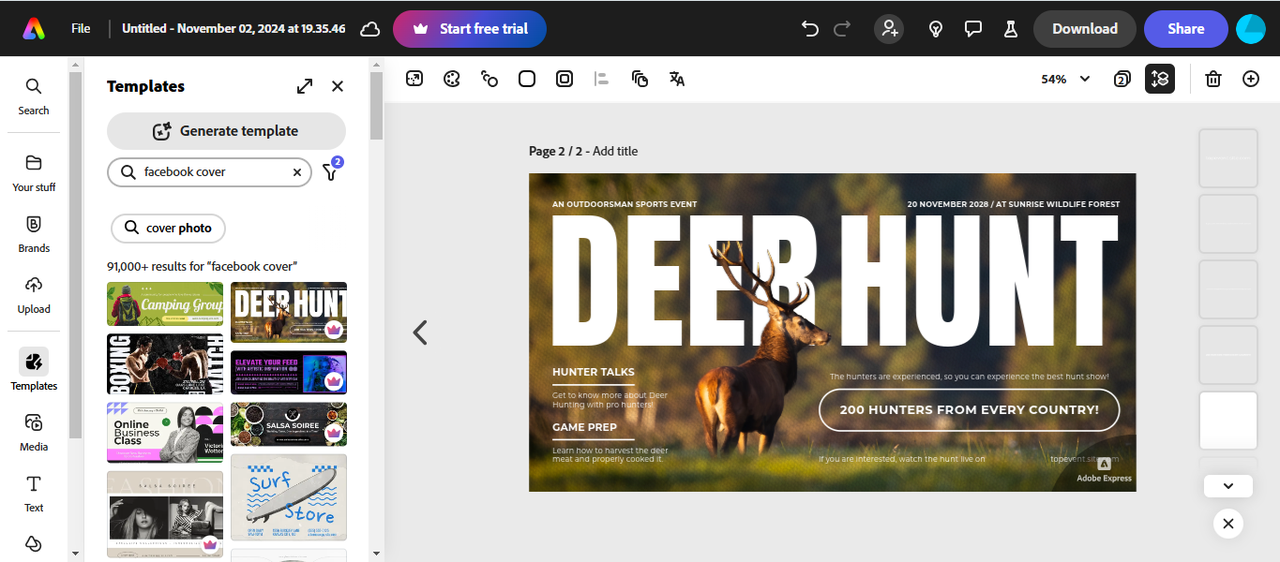Screen dimensions: 1280x562
Task: Click the resize tool in canvas toolbar
Action: click(414, 79)
